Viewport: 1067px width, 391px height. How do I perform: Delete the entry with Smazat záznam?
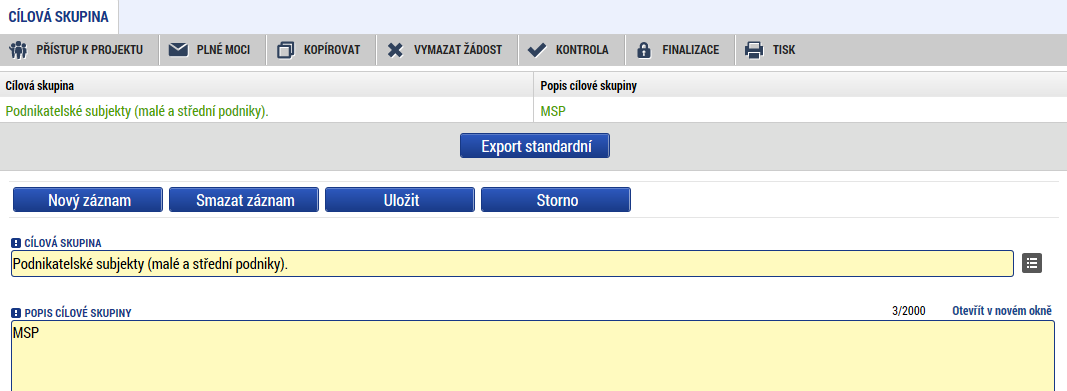coord(244,200)
